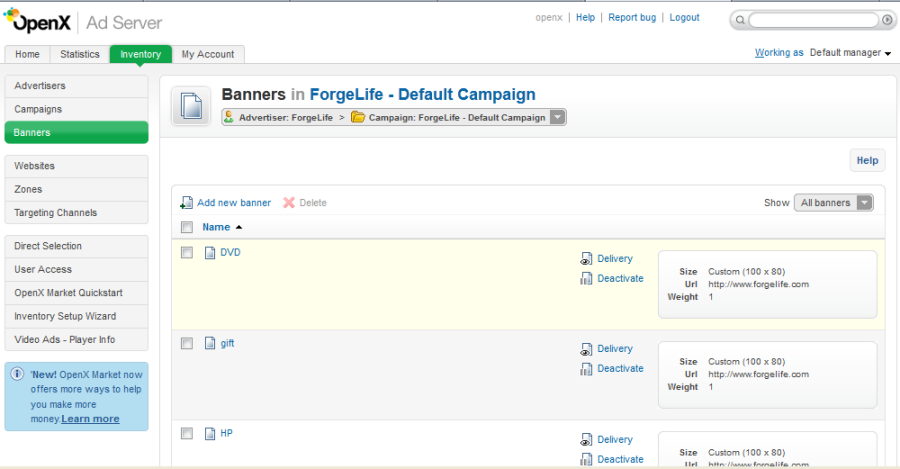The height and width of the screenshot is (469, 900).
Task: Click the Help link in top bar
Action: tap(585, 18)
